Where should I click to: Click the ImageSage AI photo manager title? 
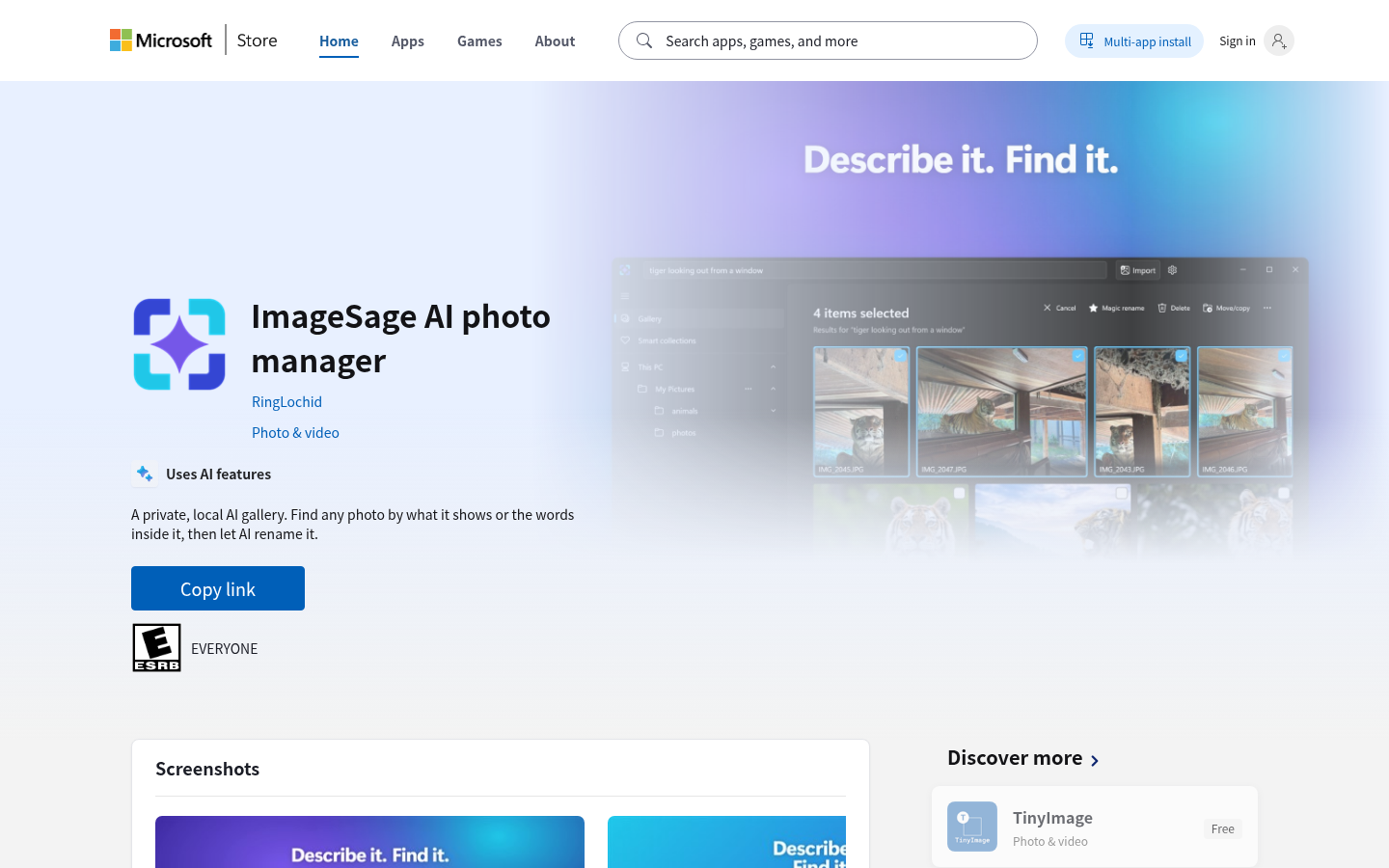[x=400, y=338]
